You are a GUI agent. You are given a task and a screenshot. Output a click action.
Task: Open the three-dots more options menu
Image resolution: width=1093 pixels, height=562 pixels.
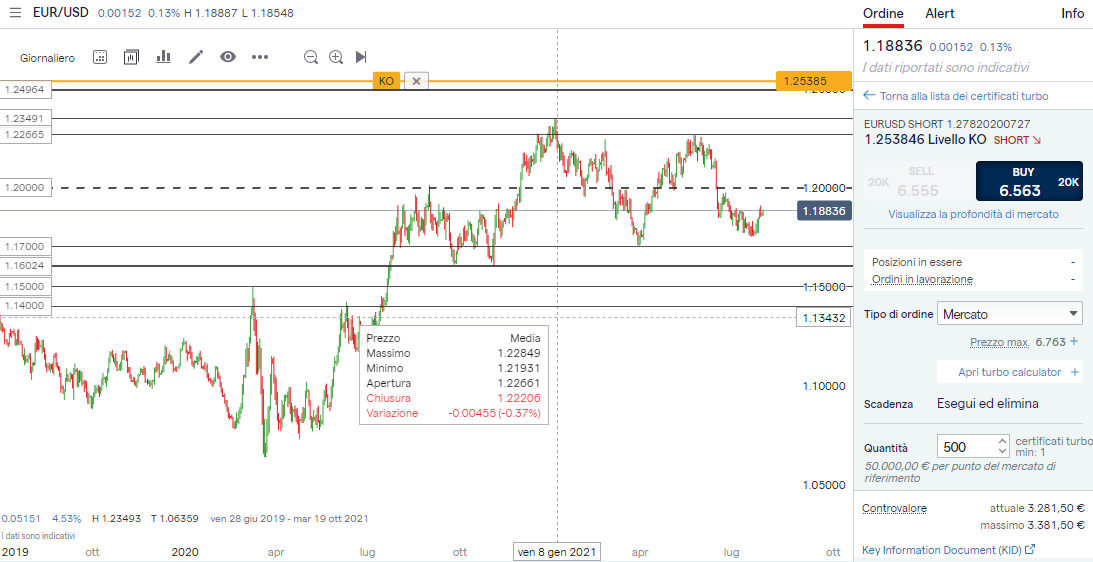[x=260, y=57]
